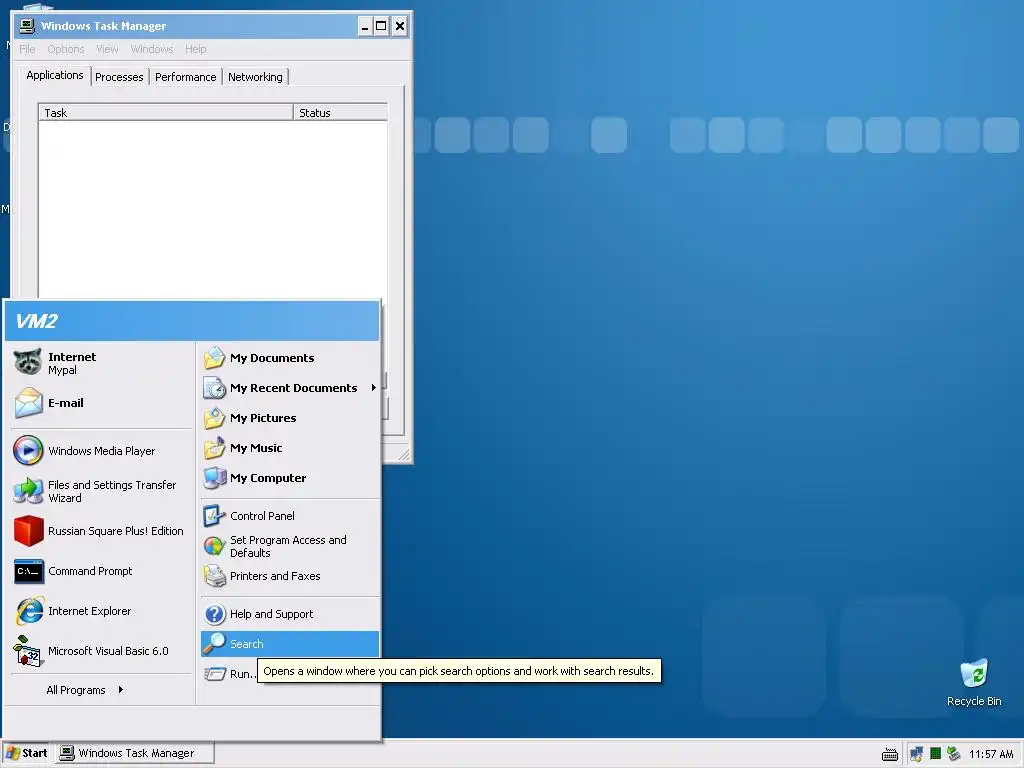Open Mypal Internet browser raccoon icon
Screen dimensions: 1024x768
point(28,362)
